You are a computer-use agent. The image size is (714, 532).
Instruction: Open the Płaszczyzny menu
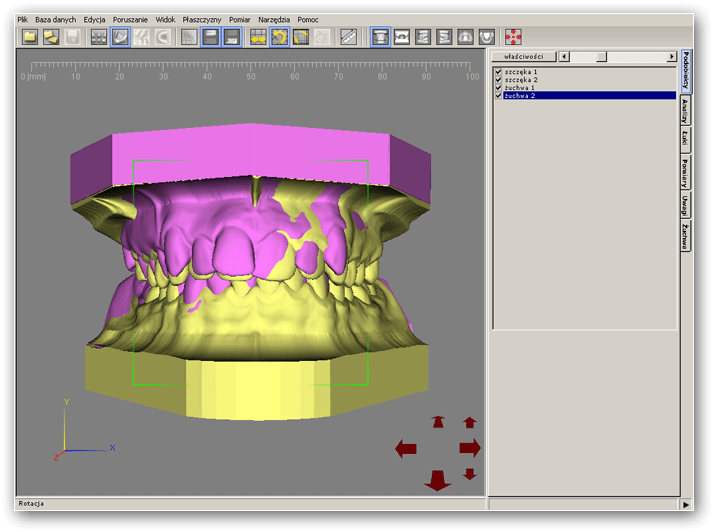pos(202,20)
